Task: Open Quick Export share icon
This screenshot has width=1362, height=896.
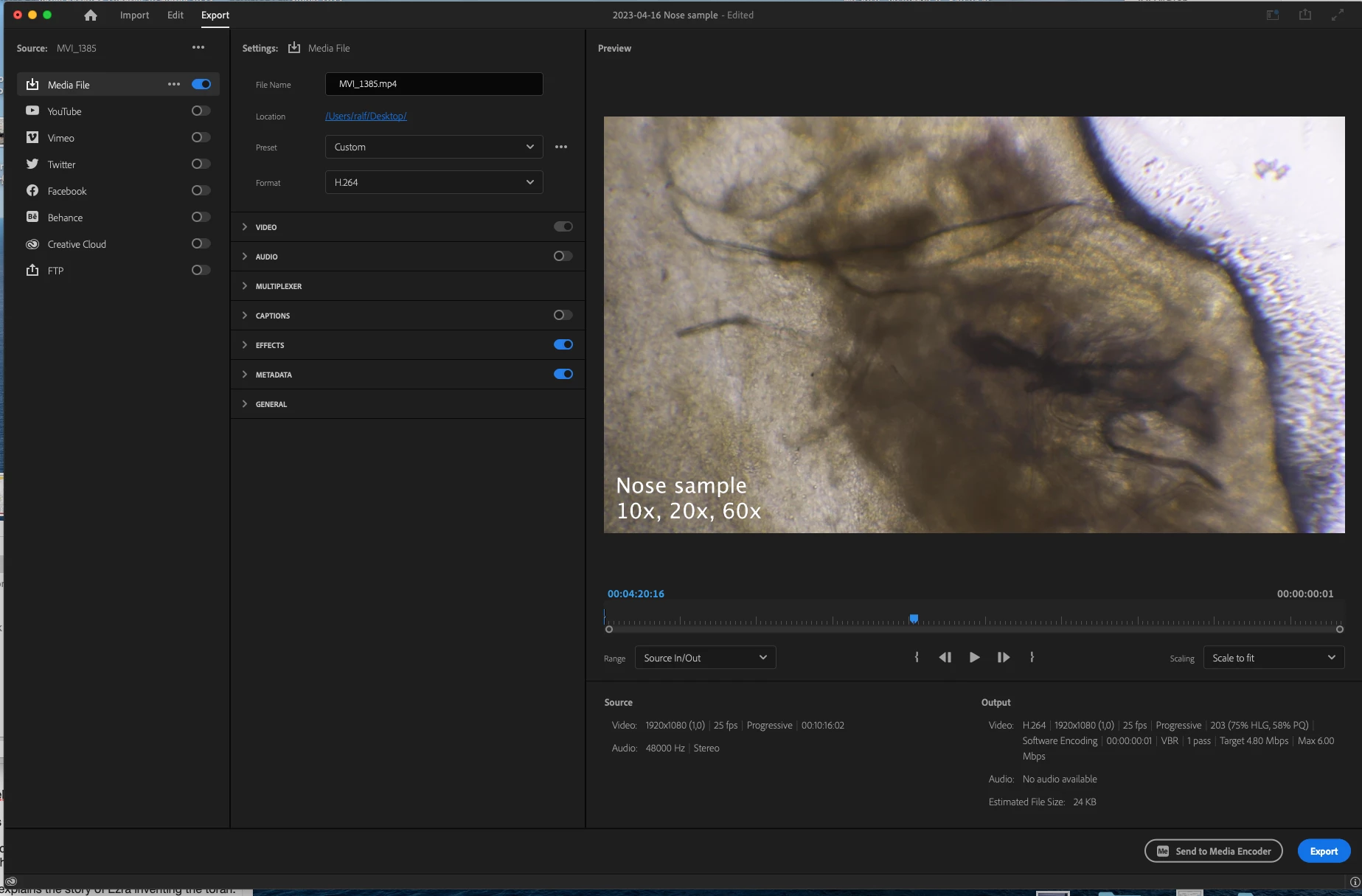Action: tap(1305, 15)
